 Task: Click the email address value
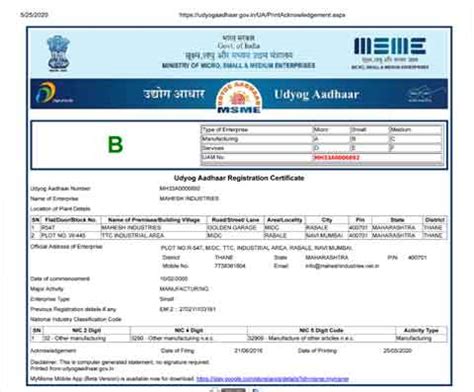coord(342,266)
